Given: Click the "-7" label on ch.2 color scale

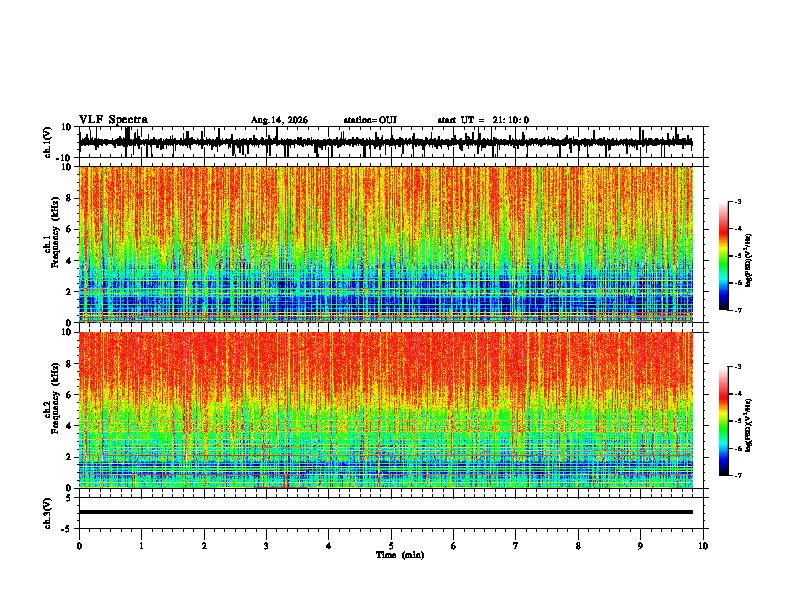Looking at the screenshot, I should point(737,476).
